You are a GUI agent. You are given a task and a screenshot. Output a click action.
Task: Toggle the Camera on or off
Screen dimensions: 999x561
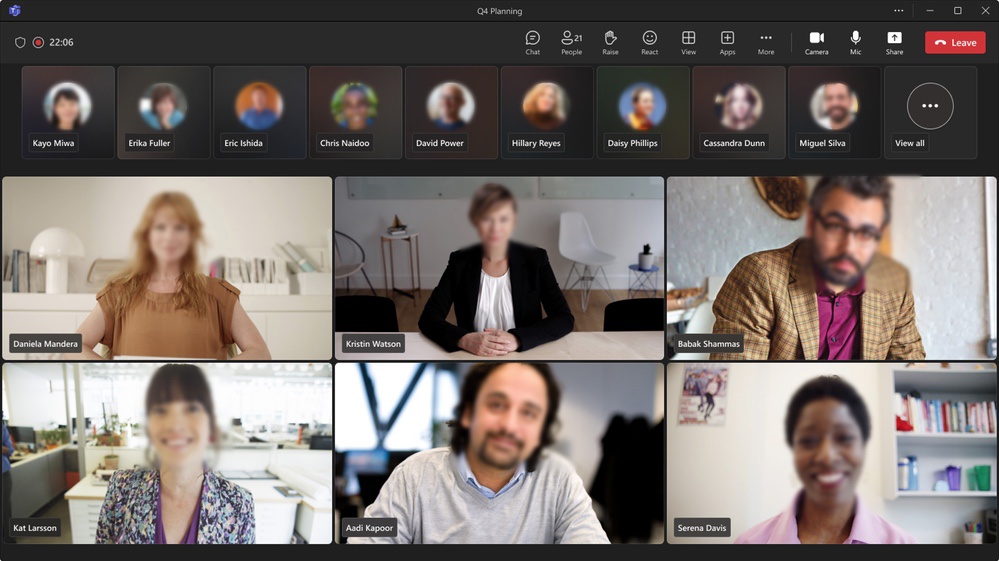pyautogui.click(x=816, y=43)
